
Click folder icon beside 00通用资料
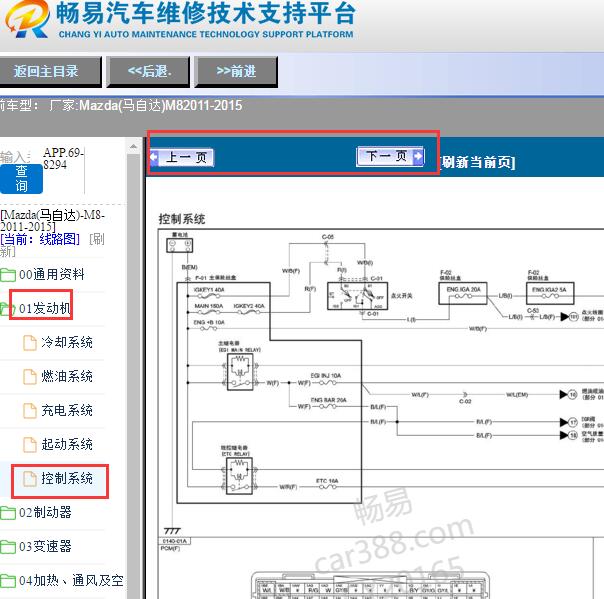click(x=8, y=275)
